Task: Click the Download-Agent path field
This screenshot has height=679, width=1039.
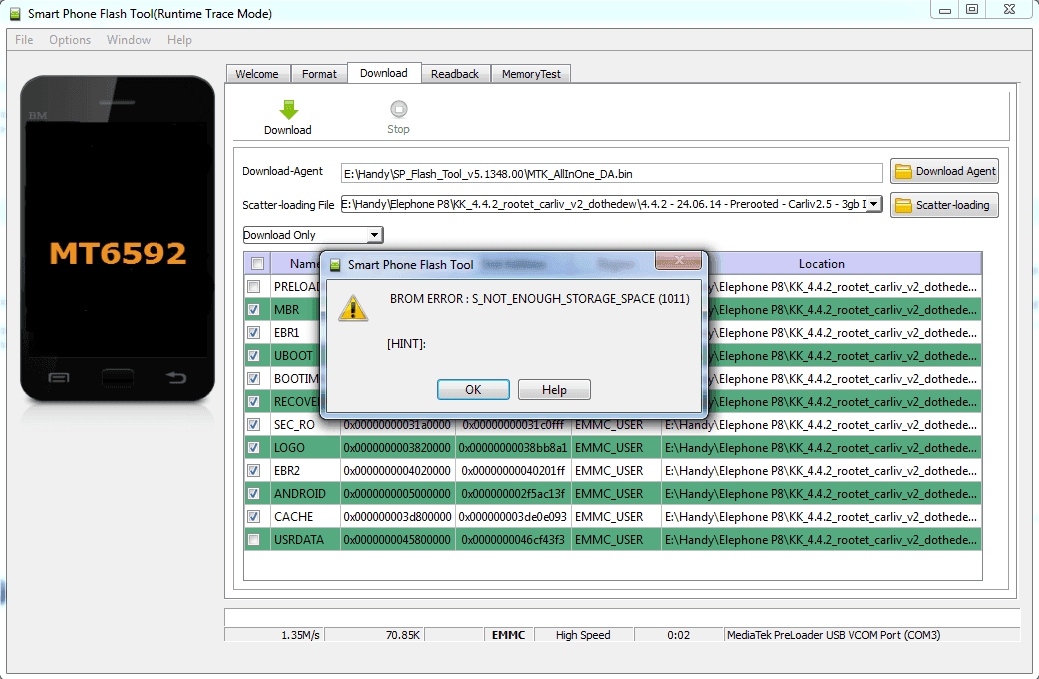Action: pos(612,174)
